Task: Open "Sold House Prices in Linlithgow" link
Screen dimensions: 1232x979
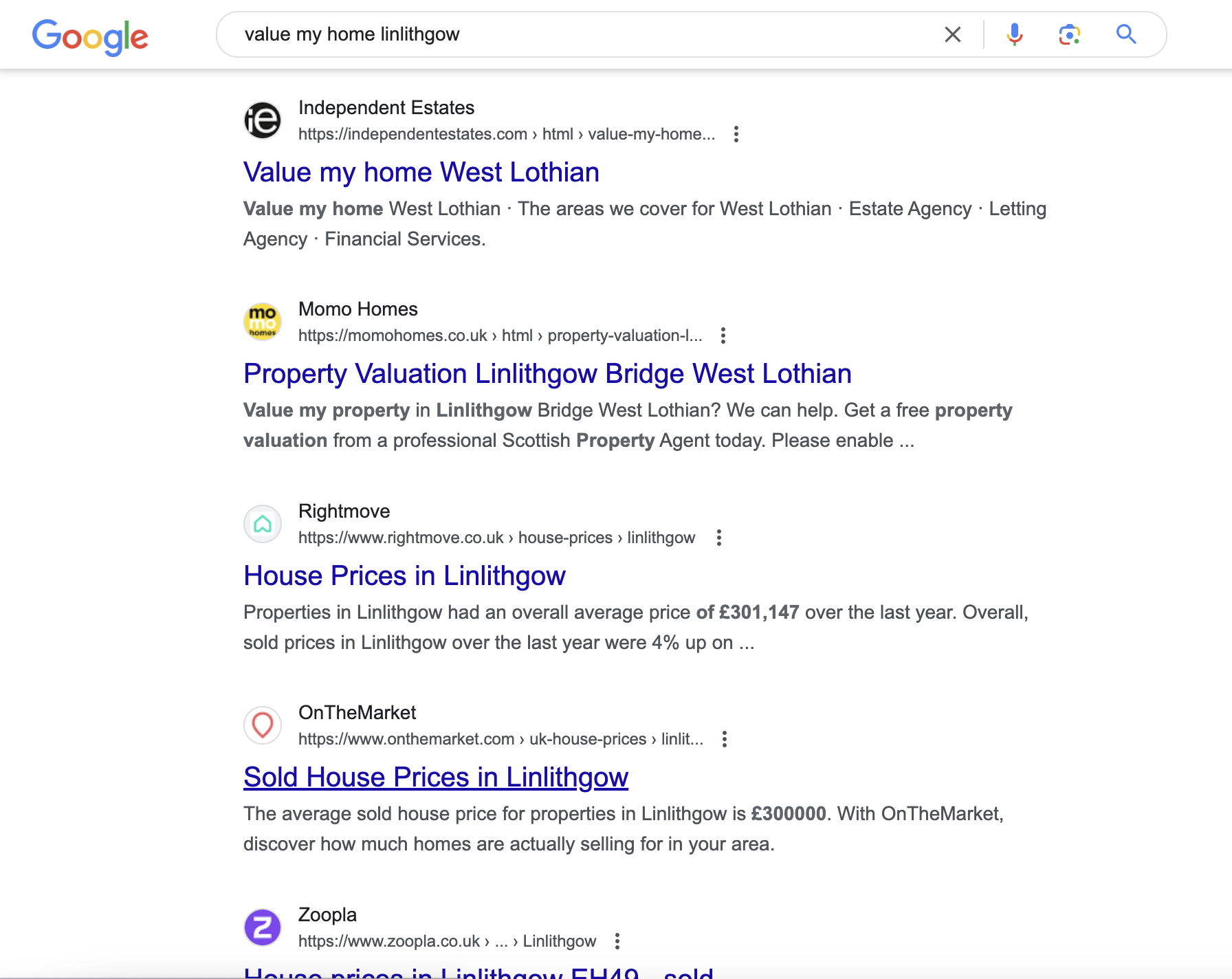Action: (x=436, y=778)
